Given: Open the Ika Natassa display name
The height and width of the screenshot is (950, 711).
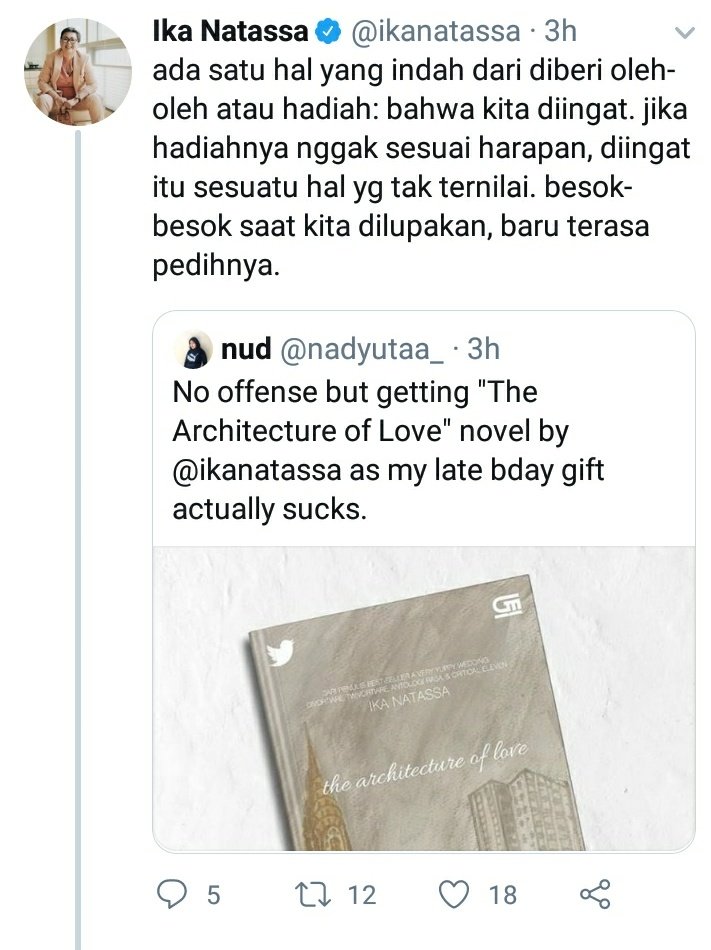Looking at the screenshot, I should coord(230,32).
